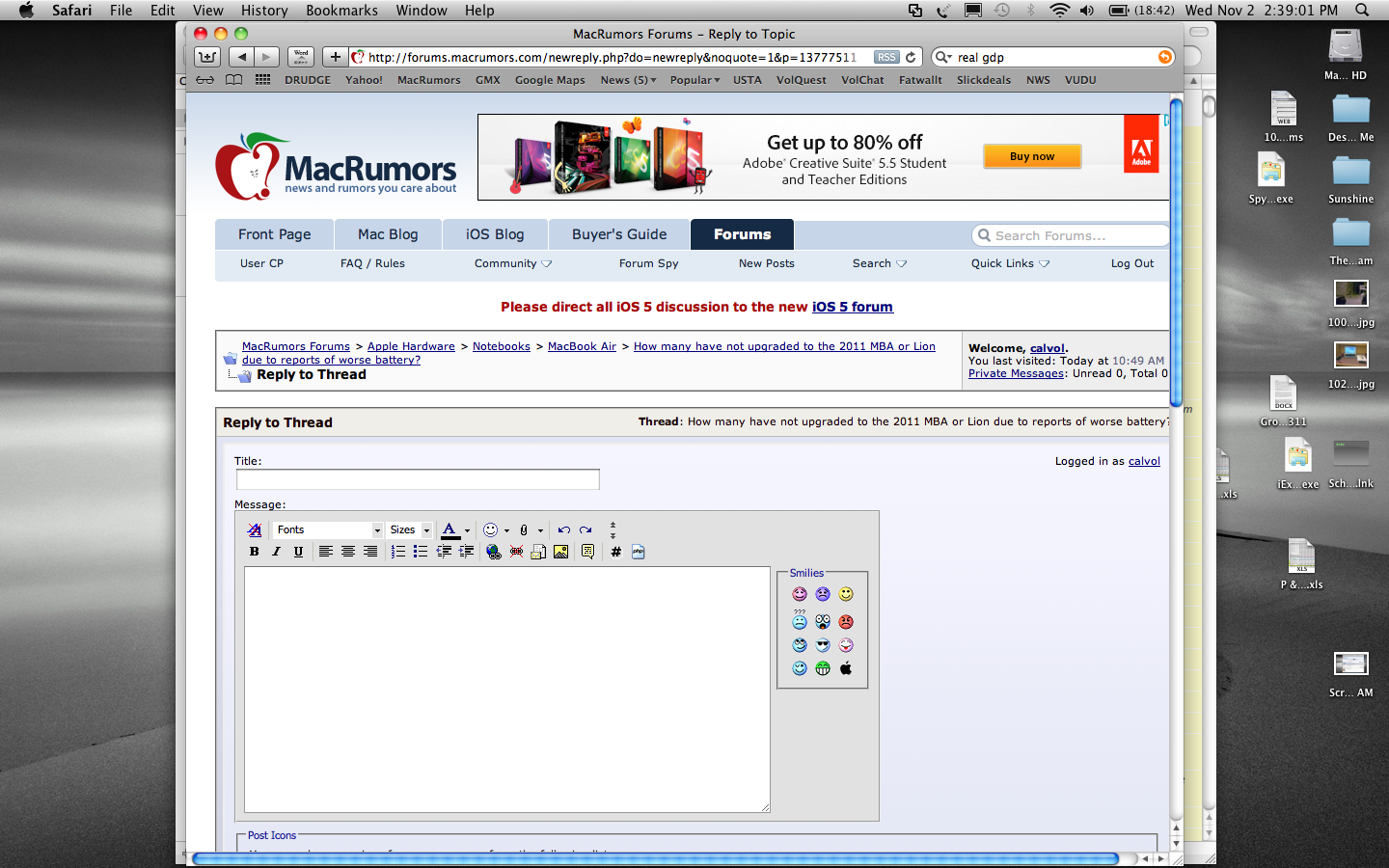Expand the attachment dropdown arrow

[x=540, y=530]
